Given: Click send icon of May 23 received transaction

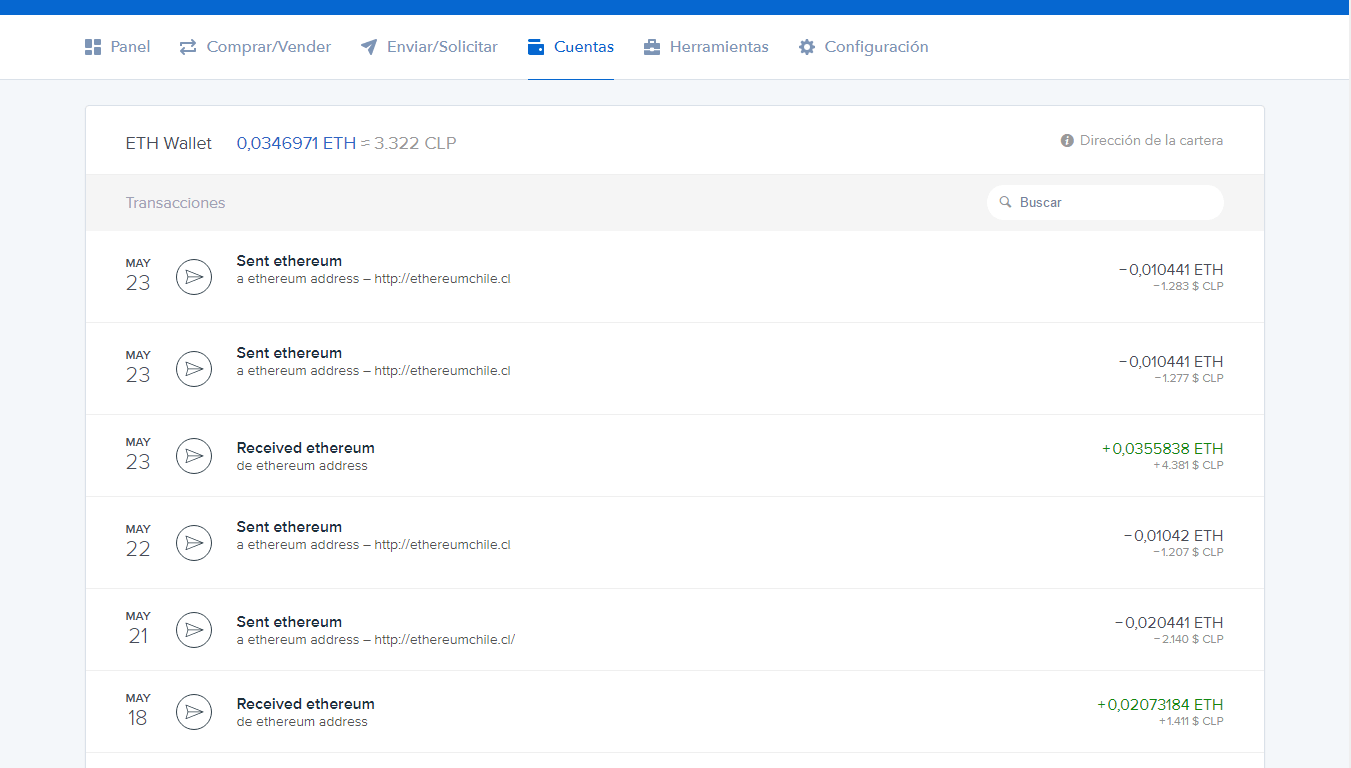Looking at the screenshot, I should (x=194, y=456).
